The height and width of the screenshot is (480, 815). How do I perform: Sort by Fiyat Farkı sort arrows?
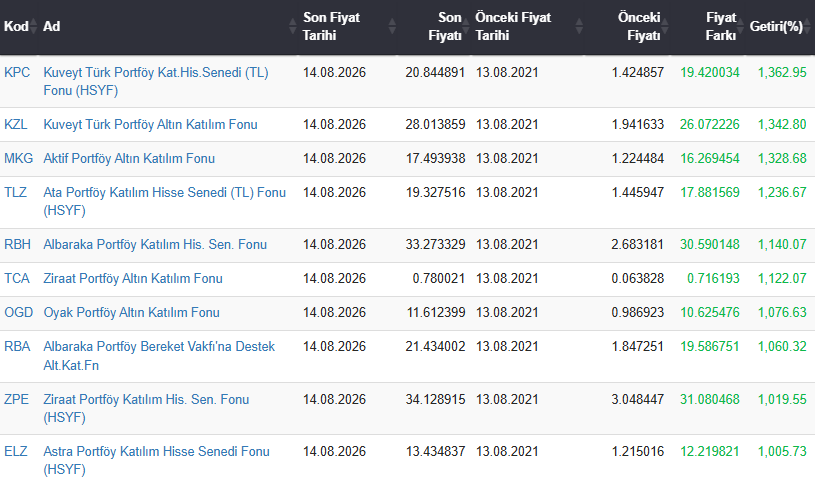[x=740, y=26]
